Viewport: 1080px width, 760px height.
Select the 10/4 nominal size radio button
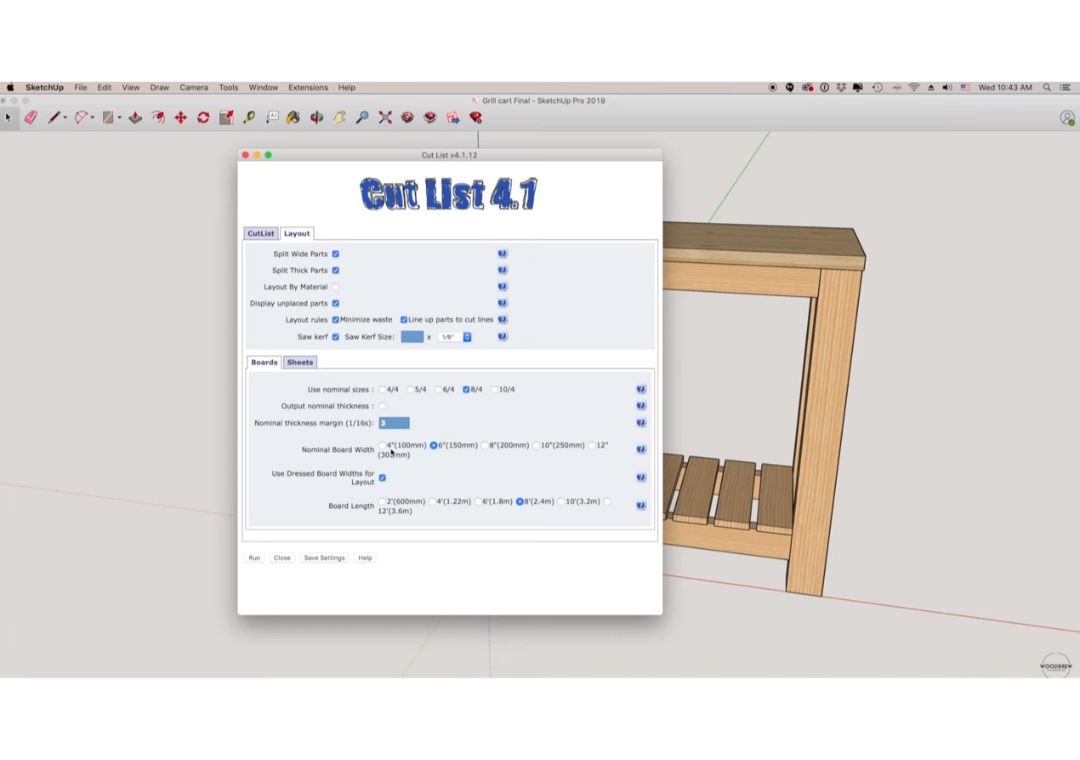494,388
